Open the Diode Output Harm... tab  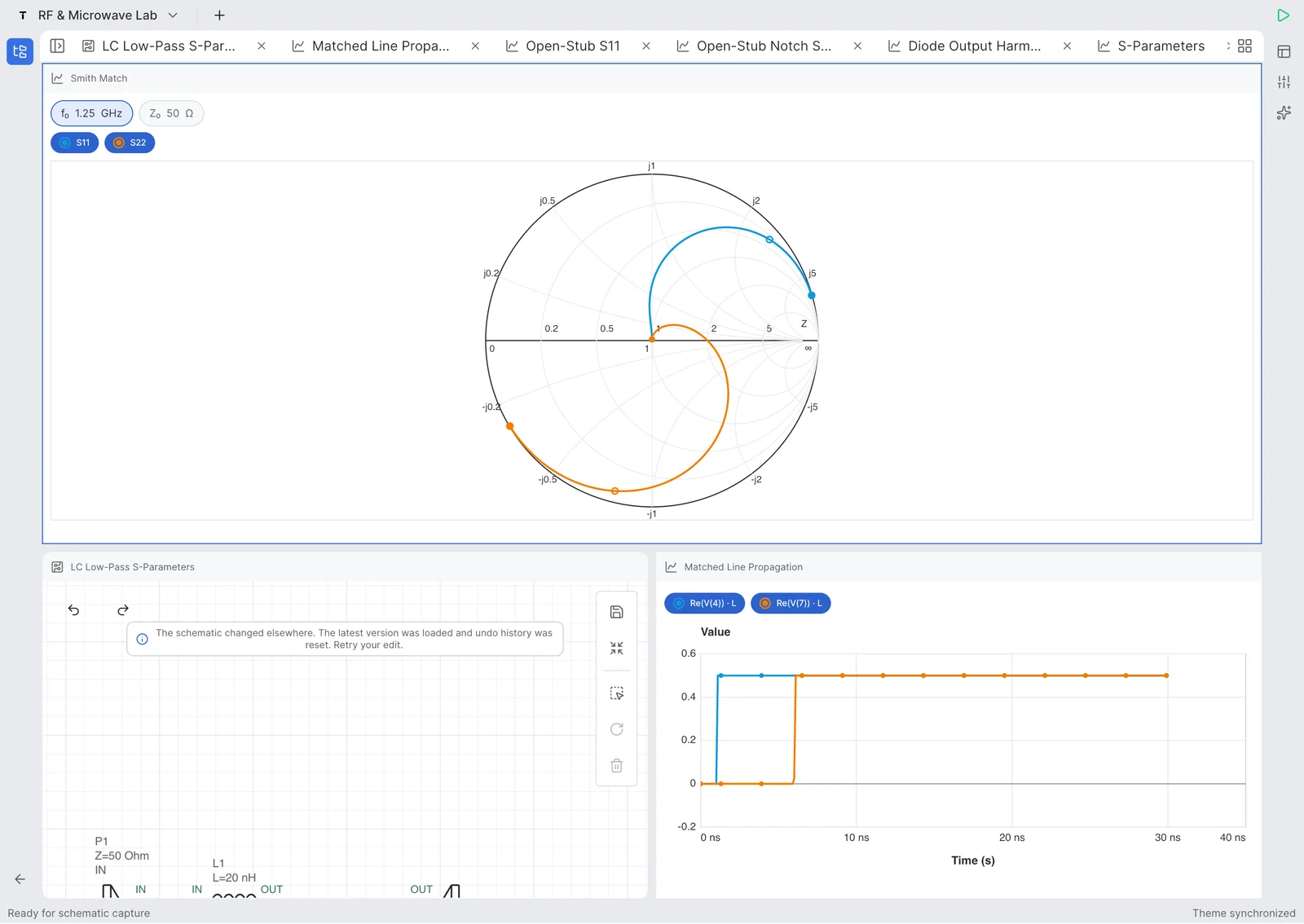click(974, 46)
